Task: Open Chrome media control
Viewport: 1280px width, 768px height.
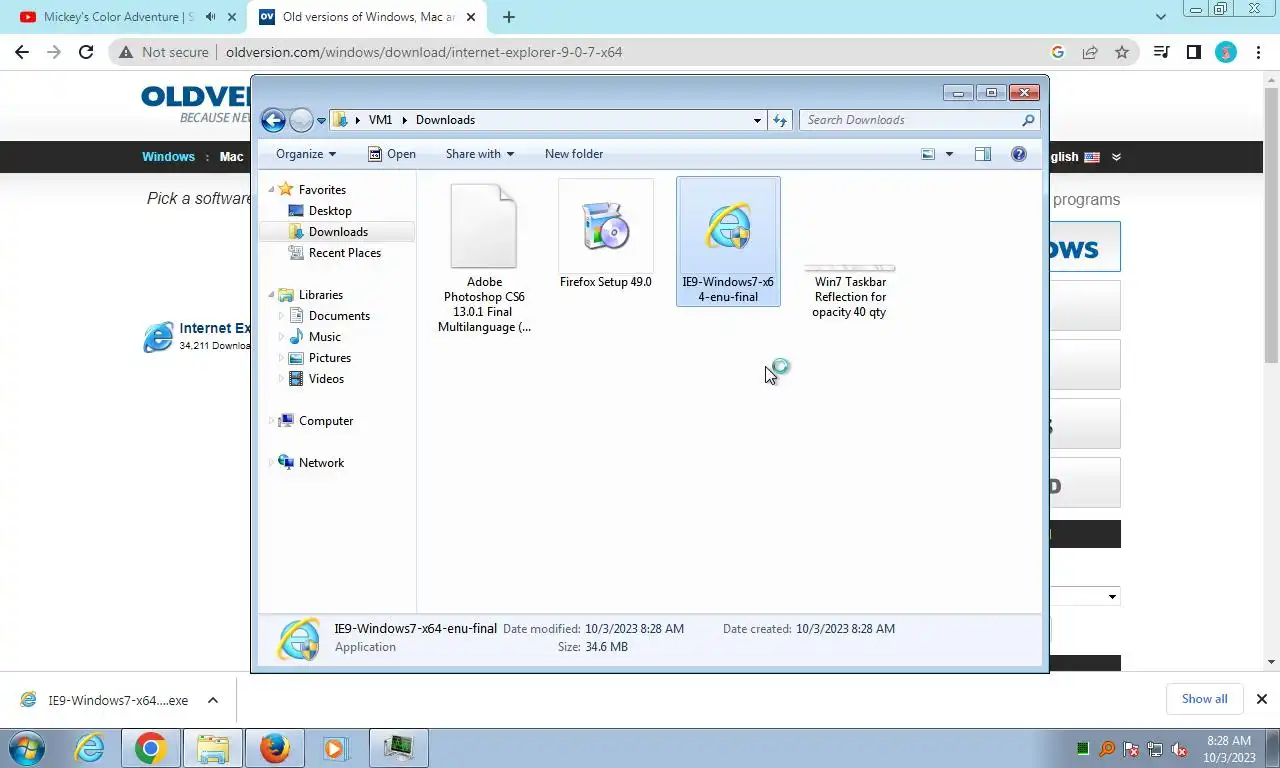Action: click(x=1161, y=52)
